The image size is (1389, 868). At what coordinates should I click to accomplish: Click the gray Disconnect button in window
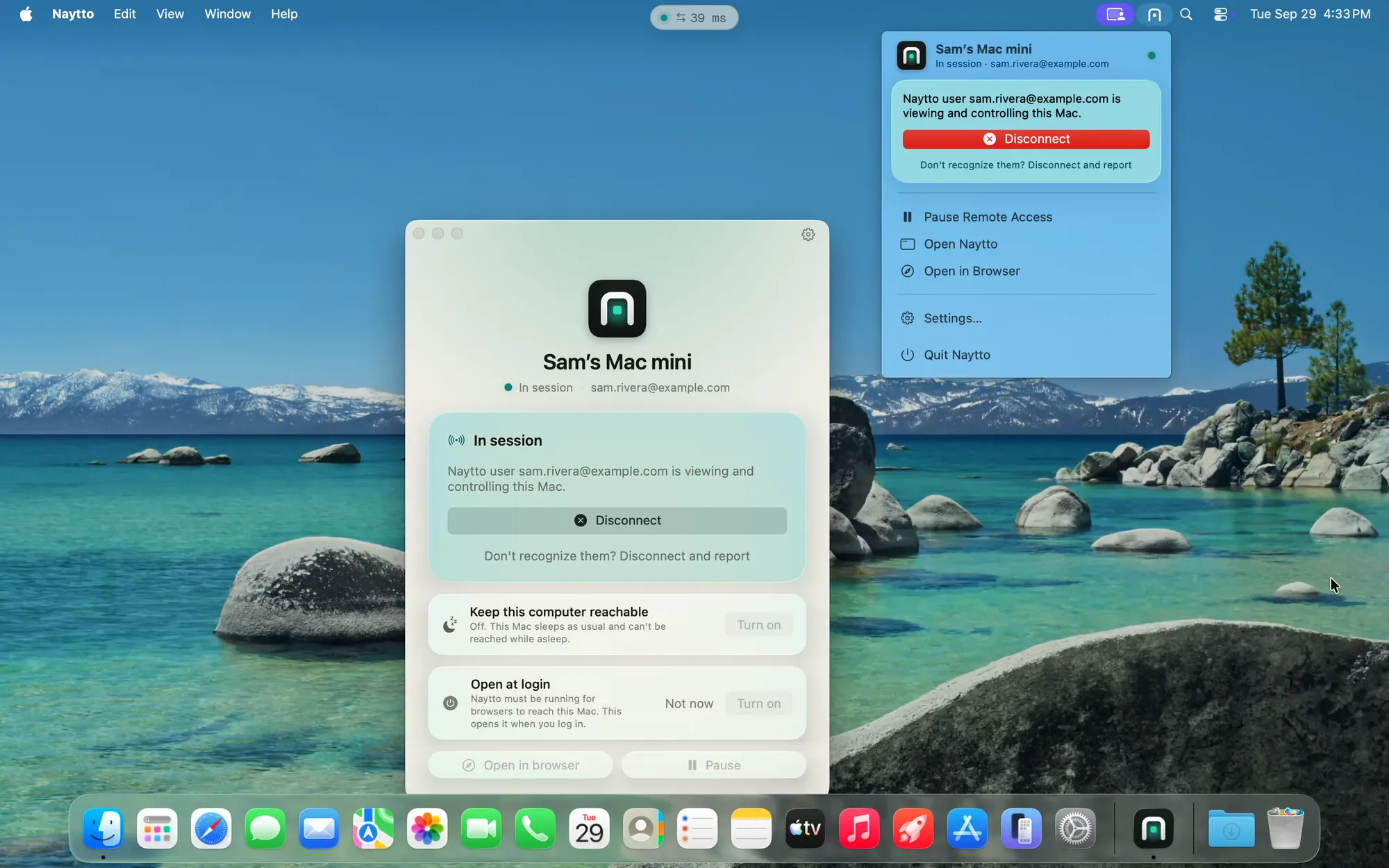(x=617, y=521)
